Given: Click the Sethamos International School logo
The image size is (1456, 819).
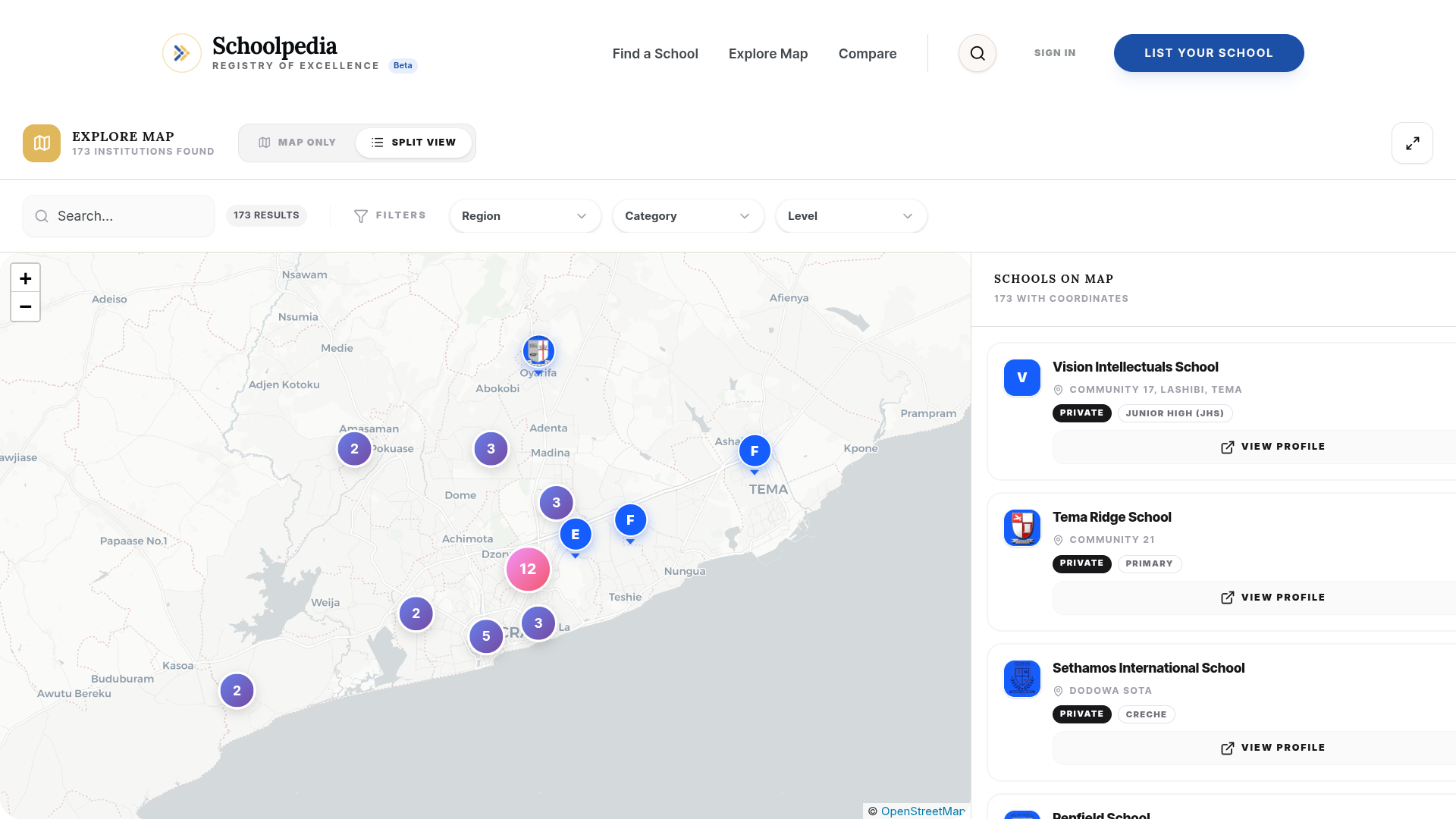Looking at the screenshot, I should [x=1022, y=679].
